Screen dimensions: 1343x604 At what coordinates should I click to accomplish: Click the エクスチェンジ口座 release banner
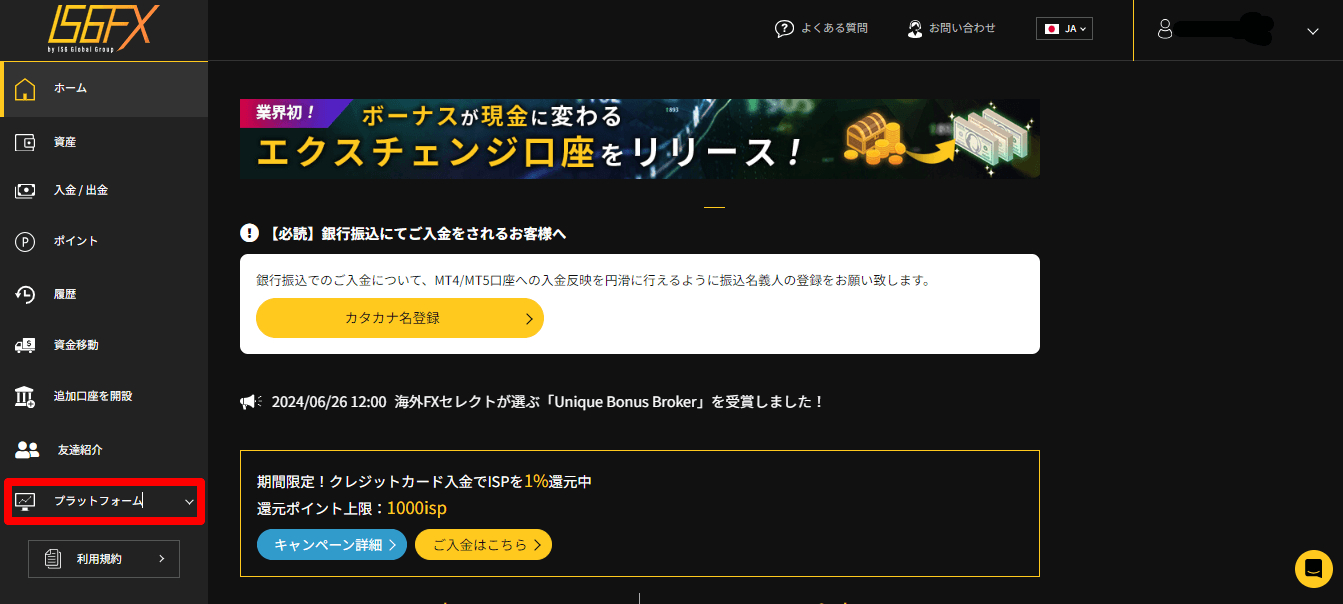[x=639, y=138]
